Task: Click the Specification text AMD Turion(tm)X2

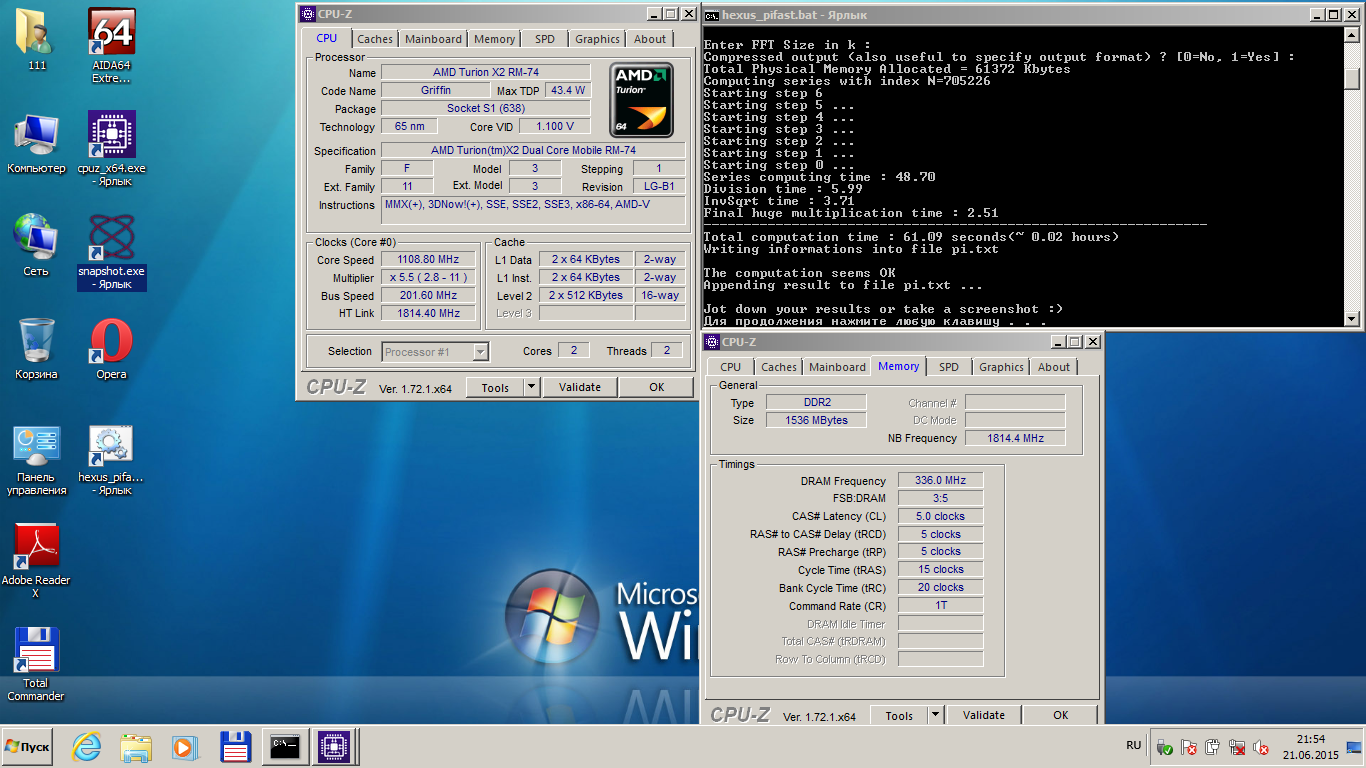Action: pyautogui.click(x=533, y=151)
